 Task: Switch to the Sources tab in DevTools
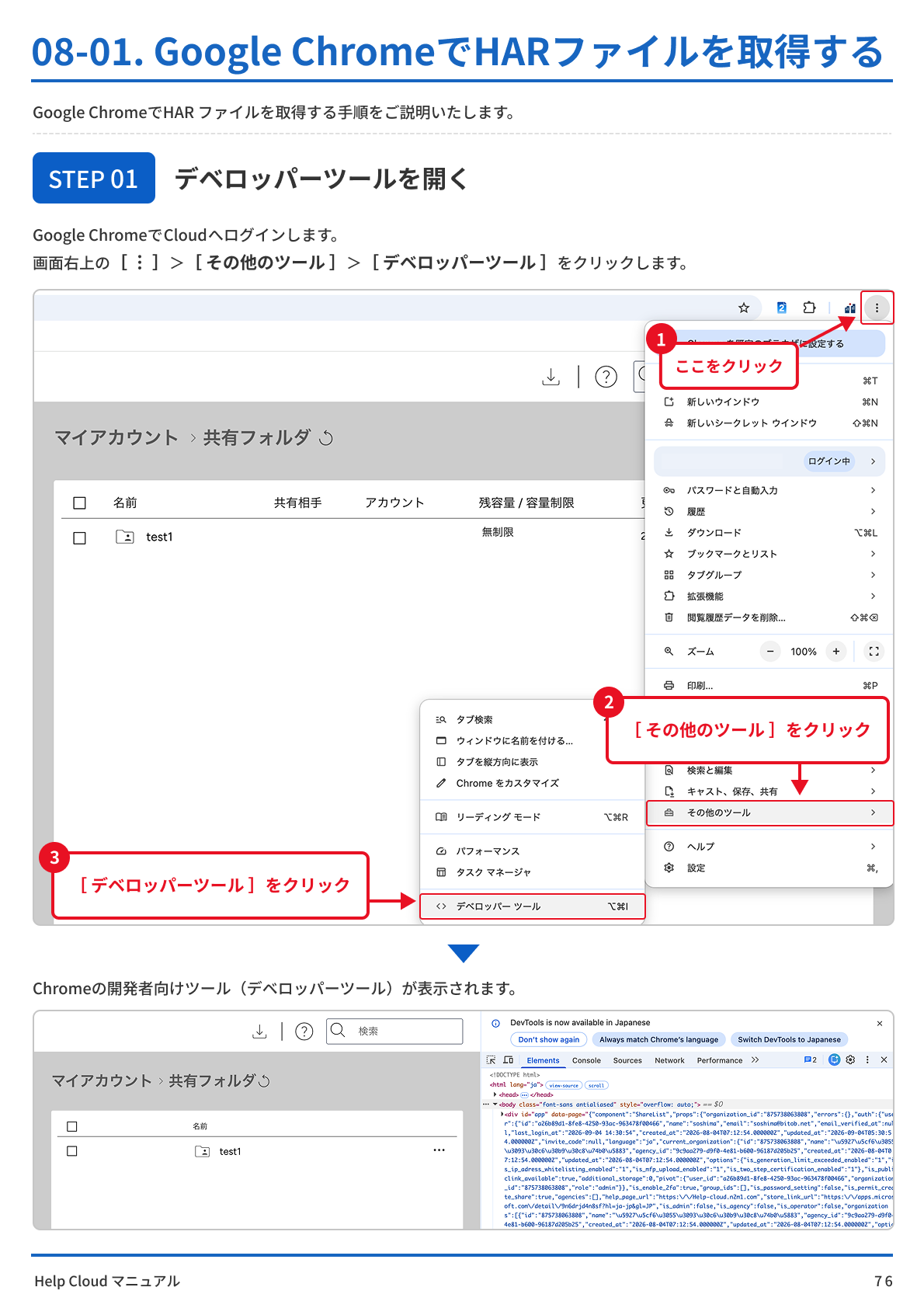point(627,1060)
